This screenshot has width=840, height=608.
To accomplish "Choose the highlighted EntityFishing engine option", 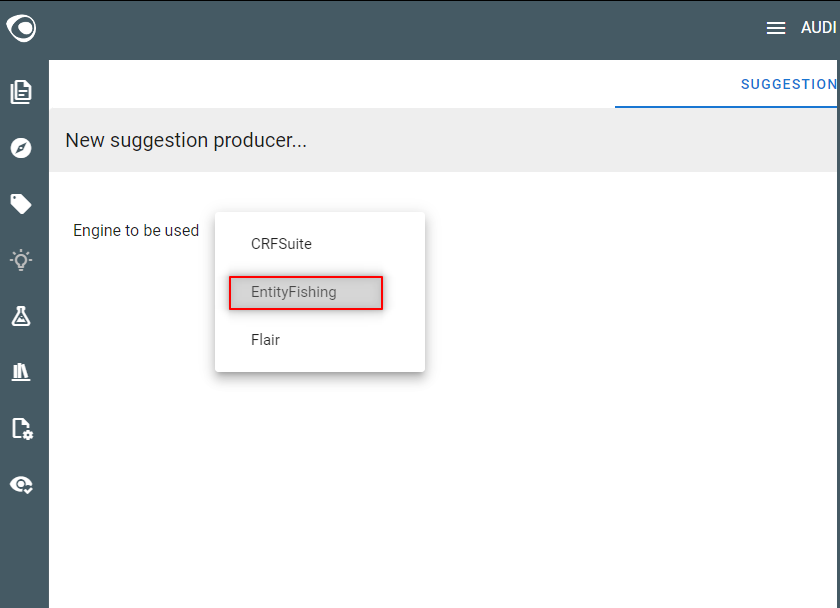I will [306, 292].
